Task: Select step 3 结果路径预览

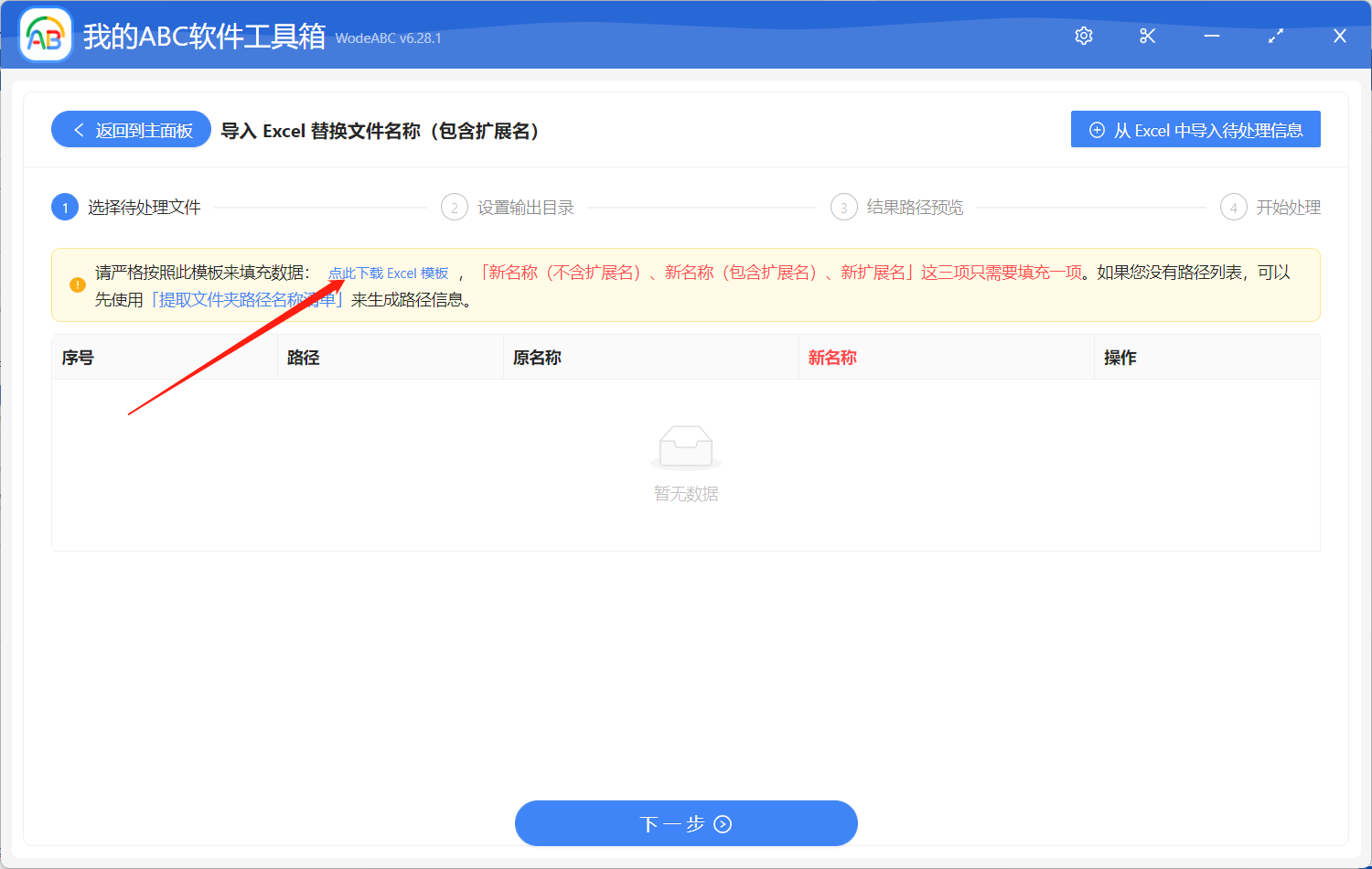Action: 915,207
